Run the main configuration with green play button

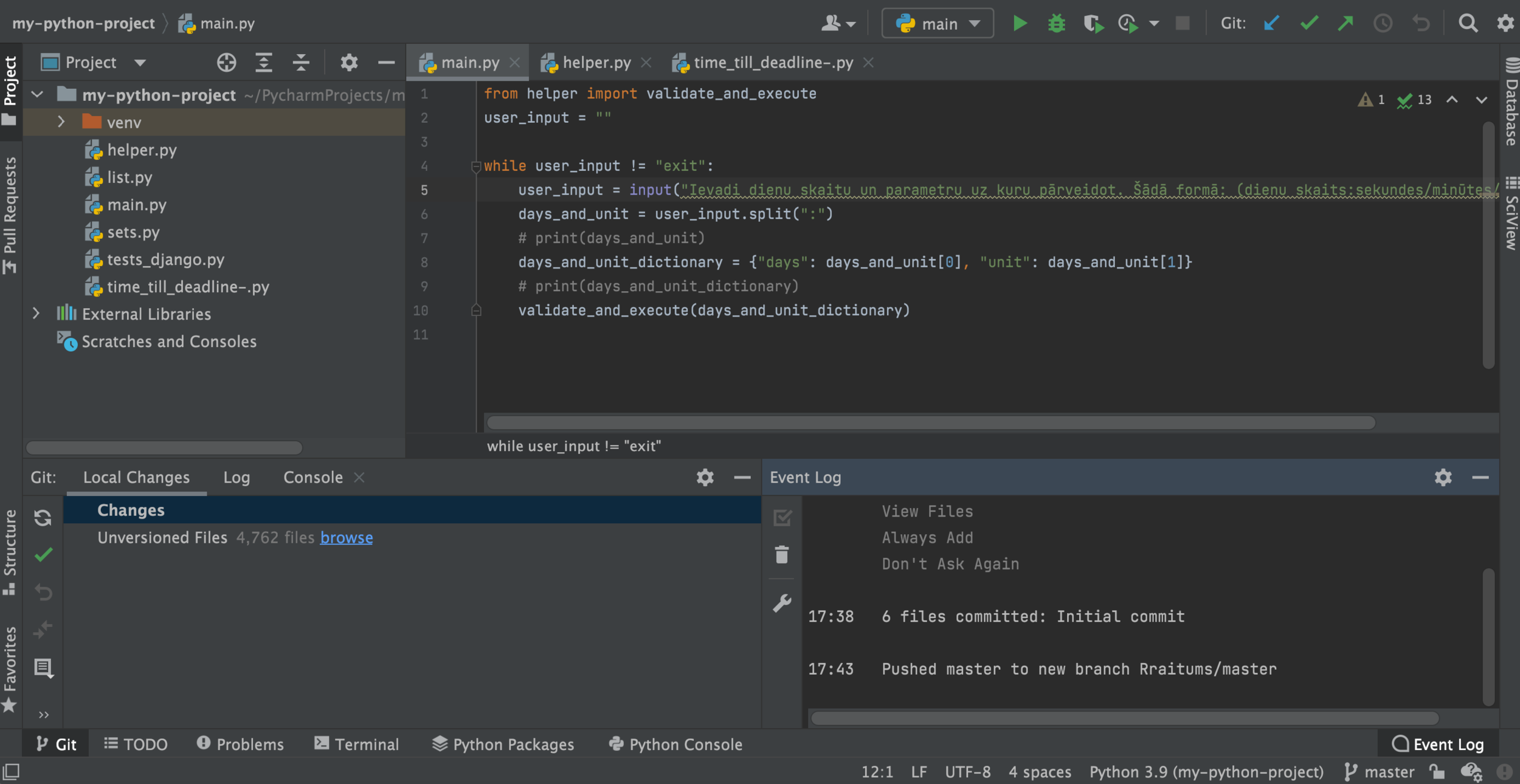point(1020,24)
